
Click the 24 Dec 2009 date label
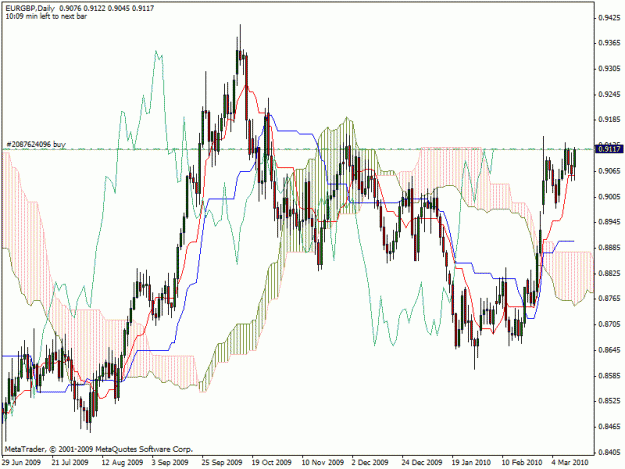click(422, 462)
